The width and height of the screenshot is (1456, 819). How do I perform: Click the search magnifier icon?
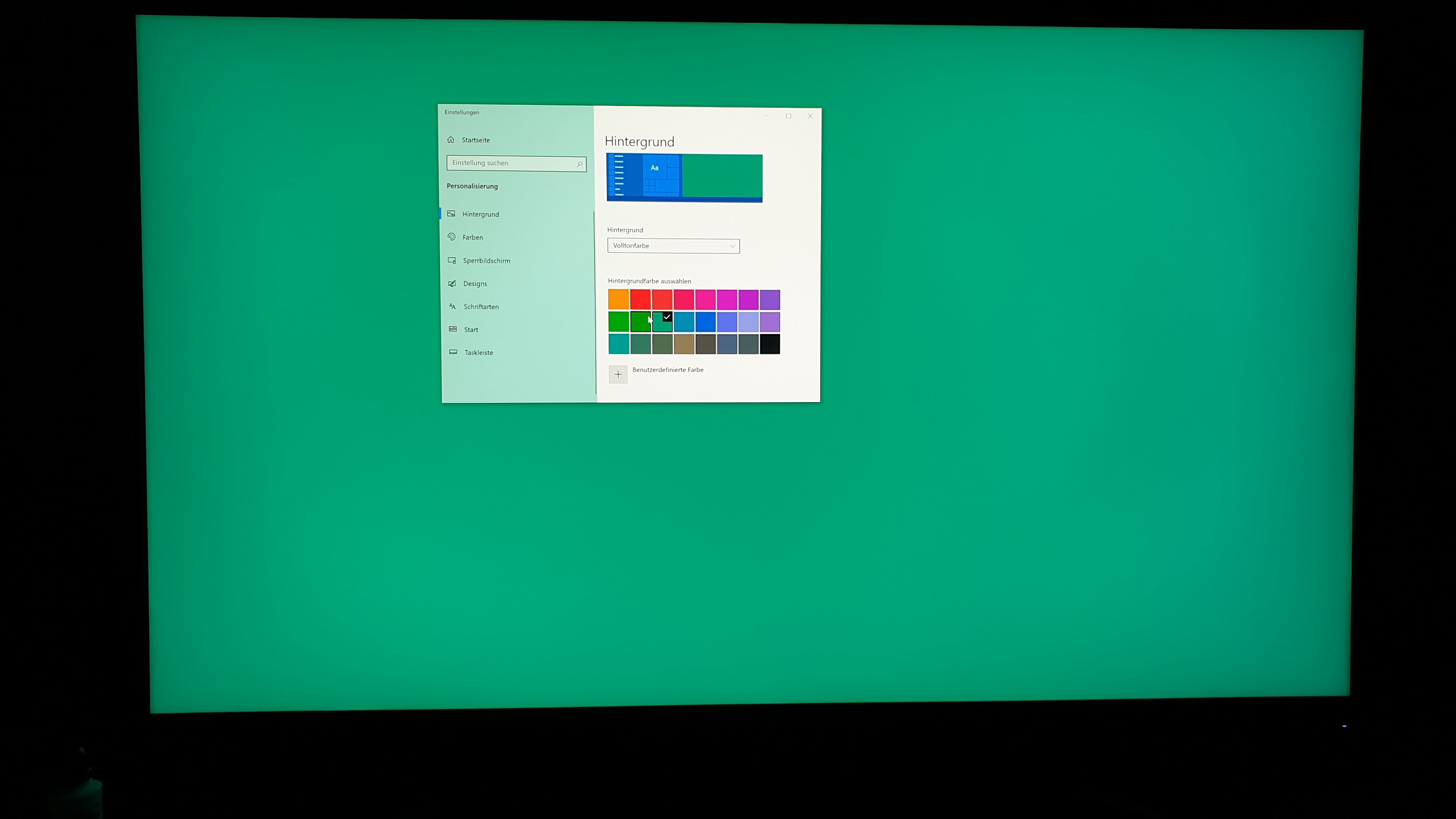(x=579, y=165)
